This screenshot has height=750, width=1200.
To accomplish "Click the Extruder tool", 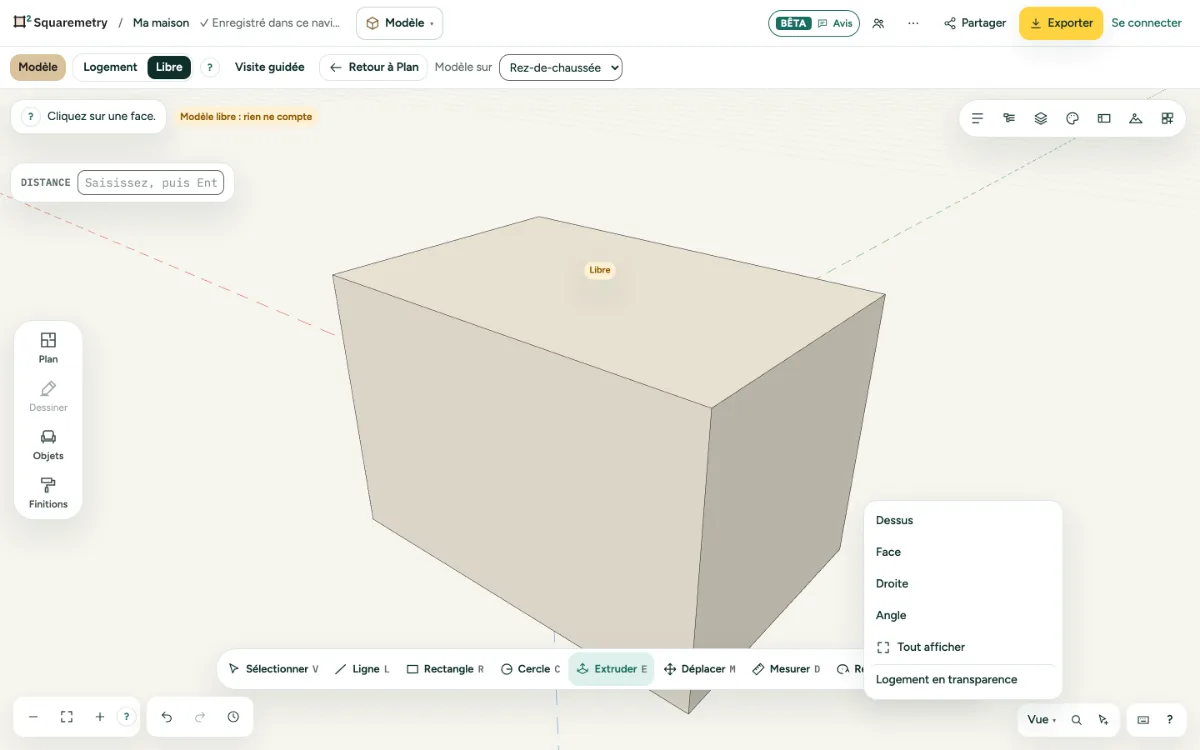I will coord(611,669).
